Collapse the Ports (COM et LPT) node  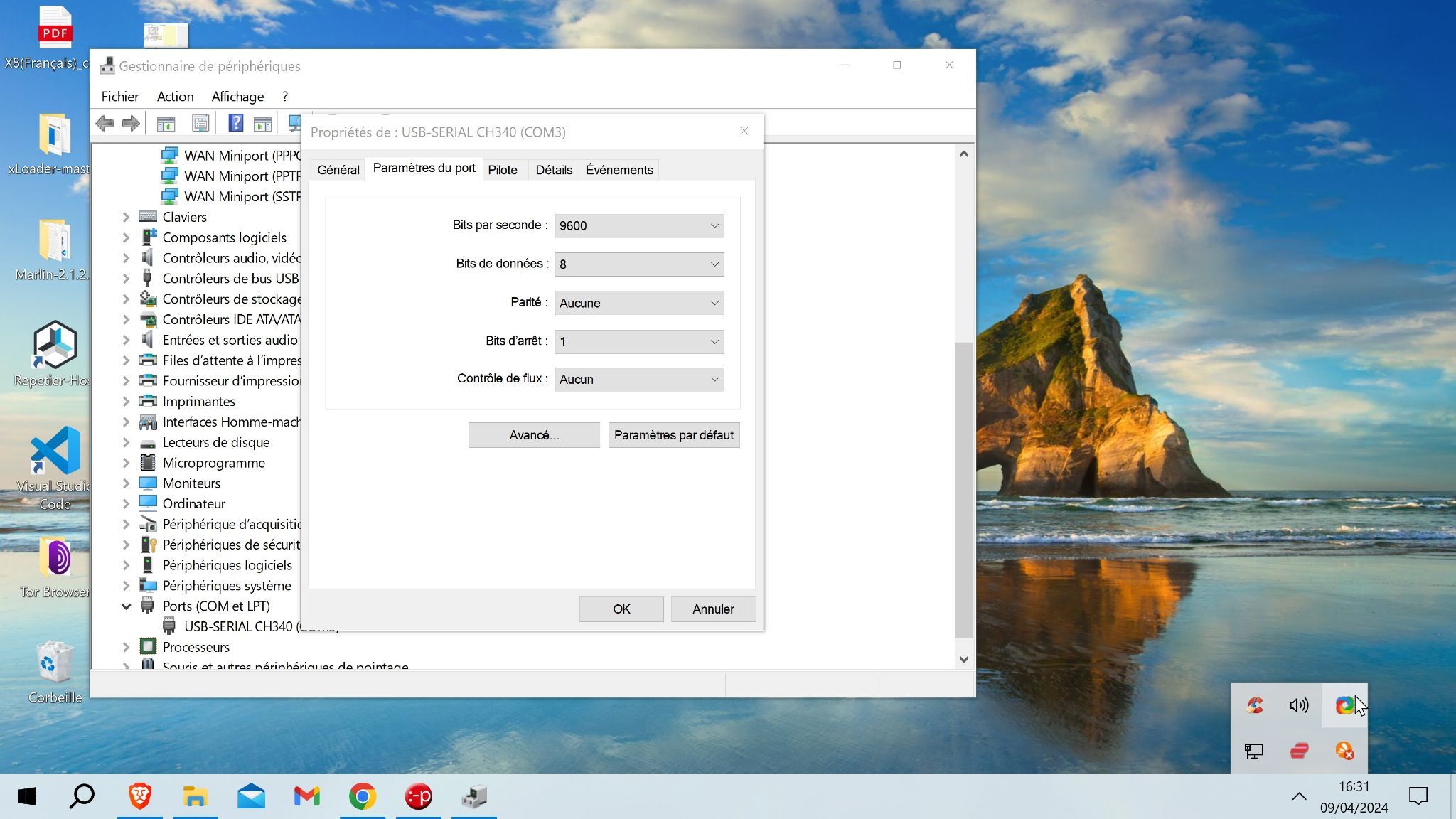(x=127, y=606)
